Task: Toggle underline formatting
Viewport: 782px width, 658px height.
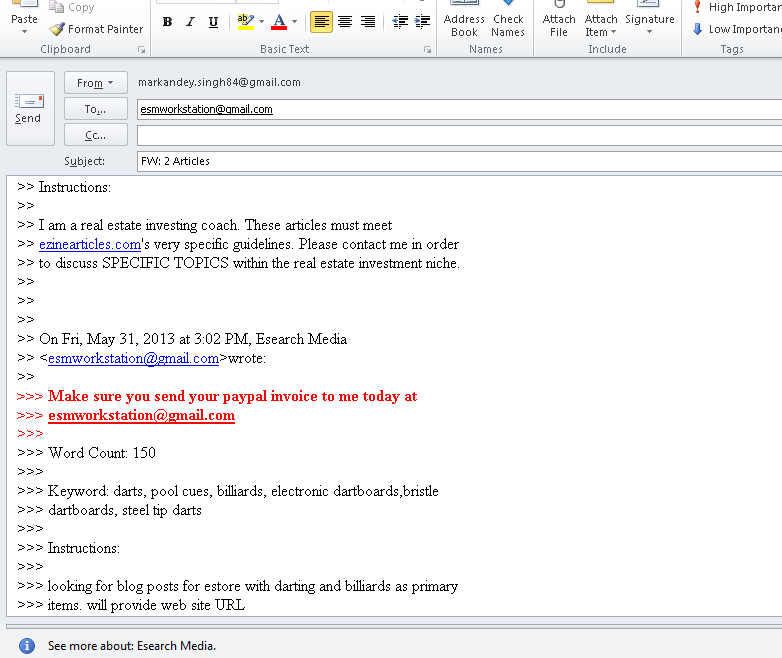Action: [x=213, y=22]
